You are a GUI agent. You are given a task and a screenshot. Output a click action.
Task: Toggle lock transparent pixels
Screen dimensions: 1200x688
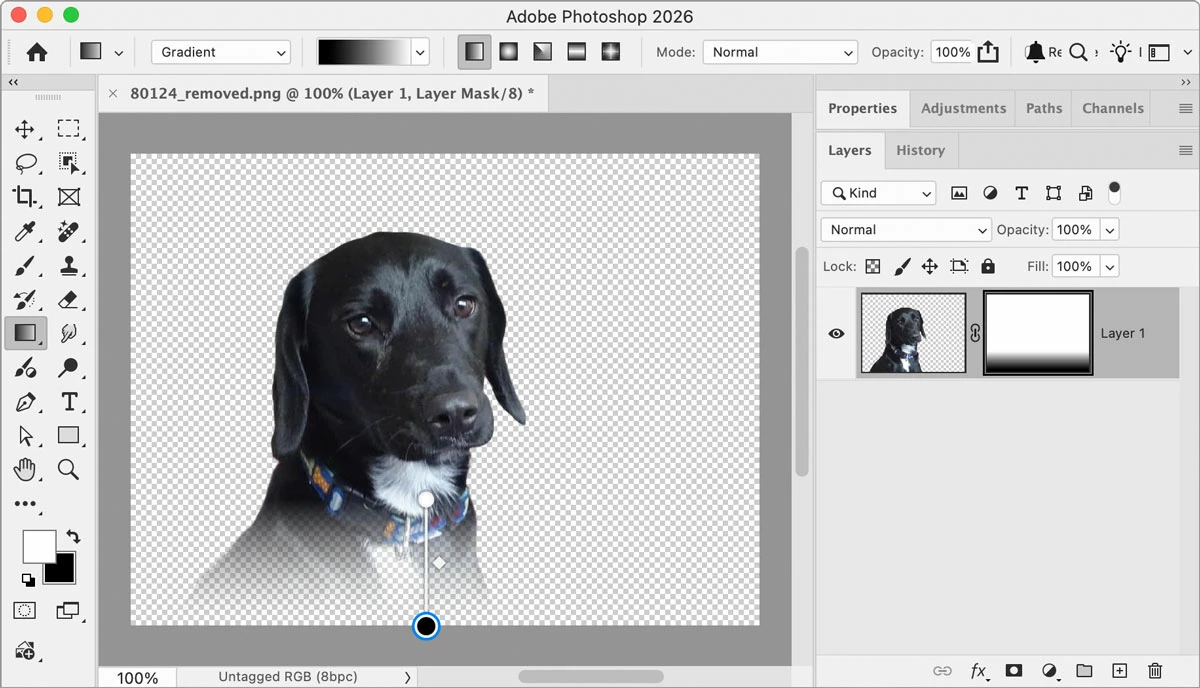(873, 266)
